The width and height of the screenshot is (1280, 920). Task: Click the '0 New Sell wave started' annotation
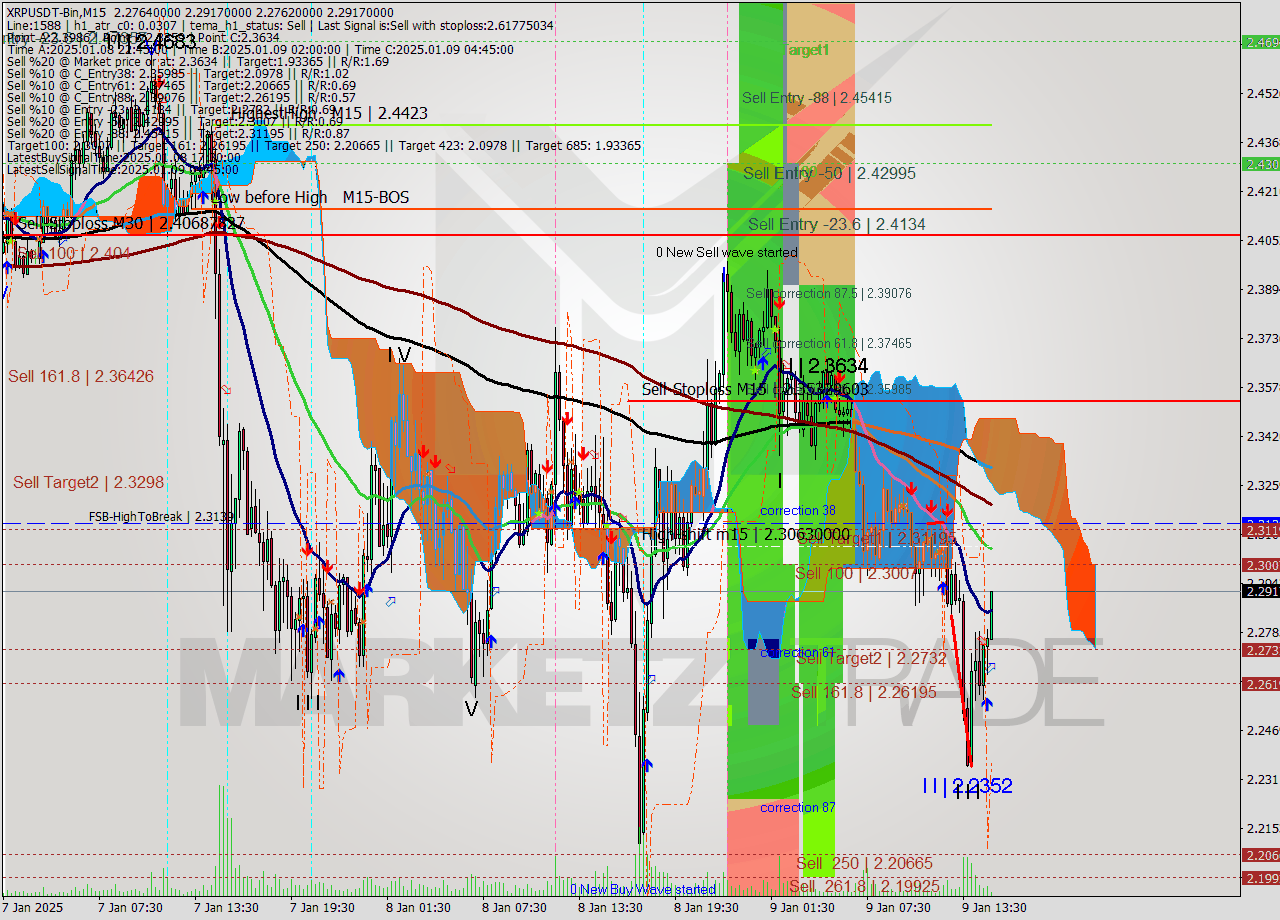coord(727,252)
